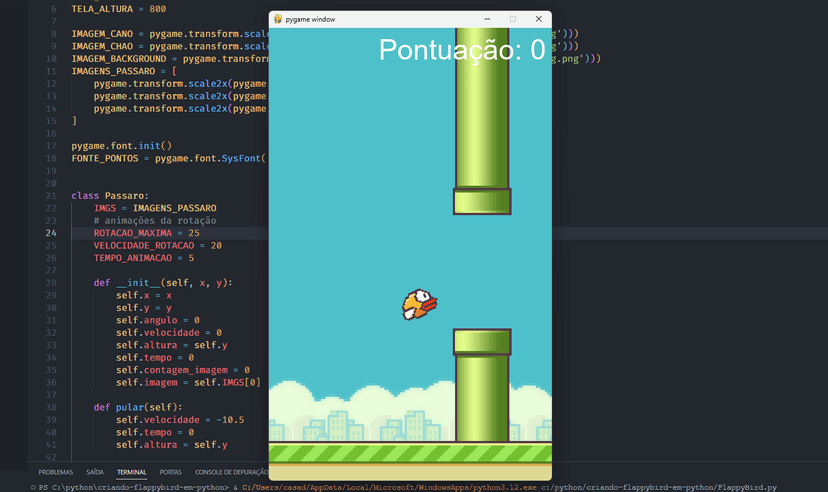Click 'self.altura = self.y' on line 41
The width and height of the screenshot is (828, 492).
(172, 445)
